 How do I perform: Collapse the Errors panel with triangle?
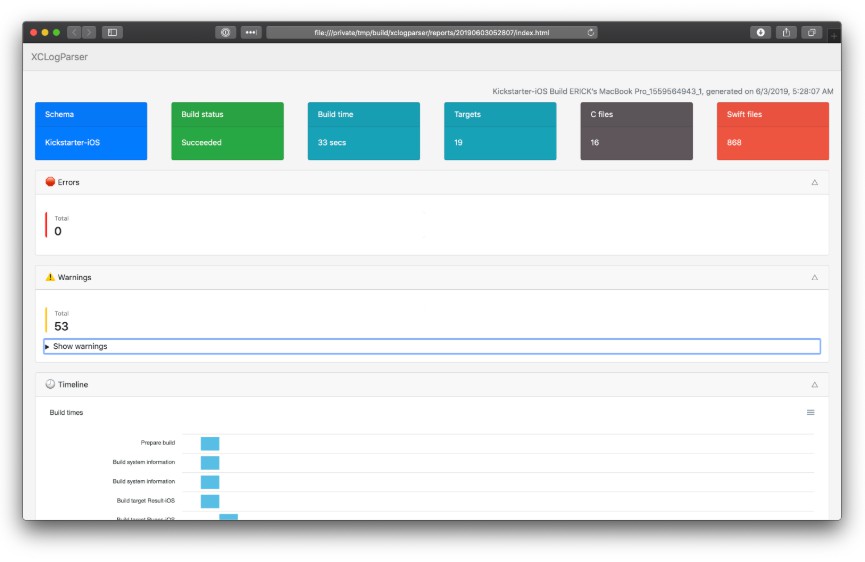(814, 182)
